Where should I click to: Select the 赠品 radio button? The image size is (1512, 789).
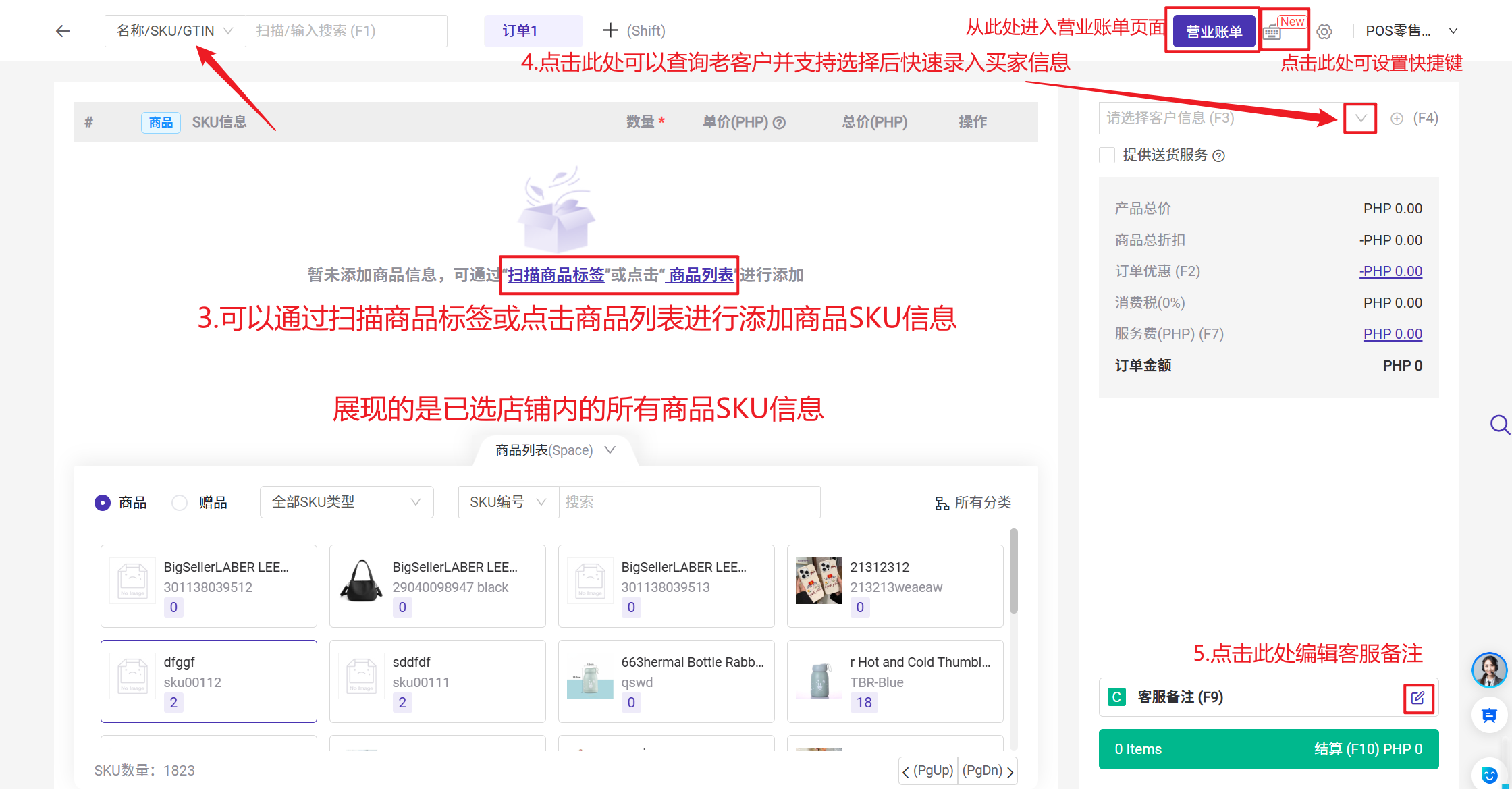tap(180, 503)
